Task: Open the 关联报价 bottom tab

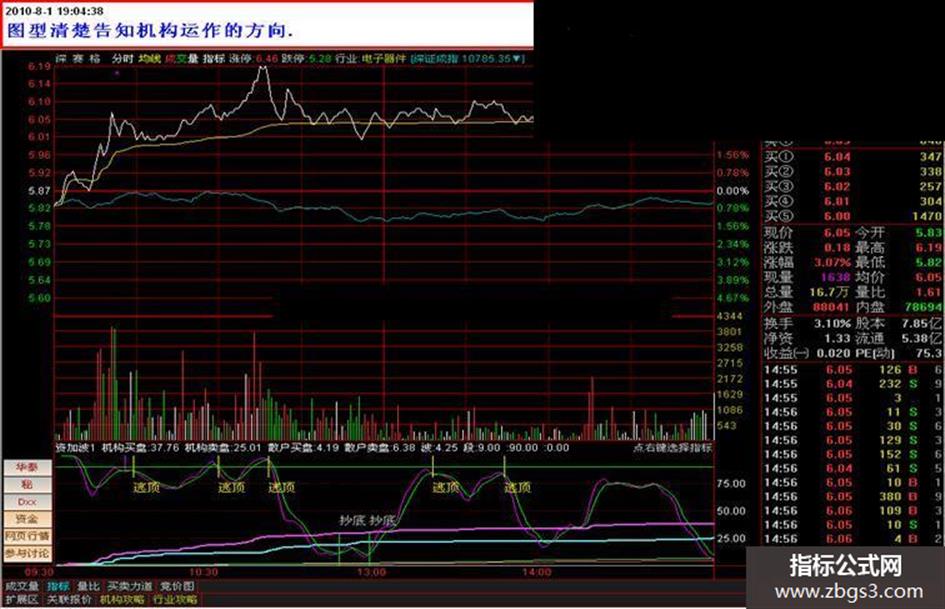Action: [x=69, y=599]
